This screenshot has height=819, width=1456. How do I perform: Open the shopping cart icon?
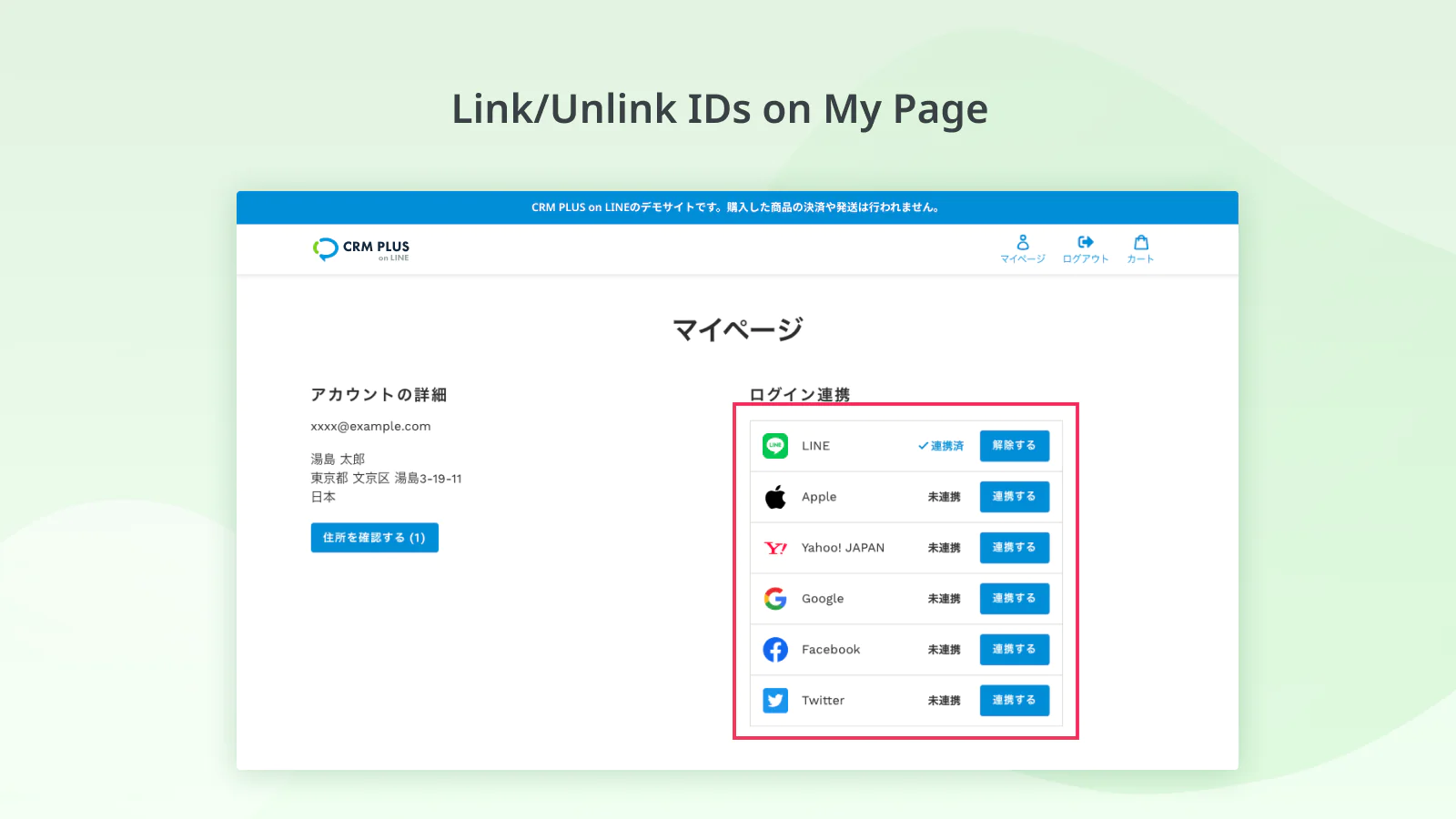click(1141, 242)
